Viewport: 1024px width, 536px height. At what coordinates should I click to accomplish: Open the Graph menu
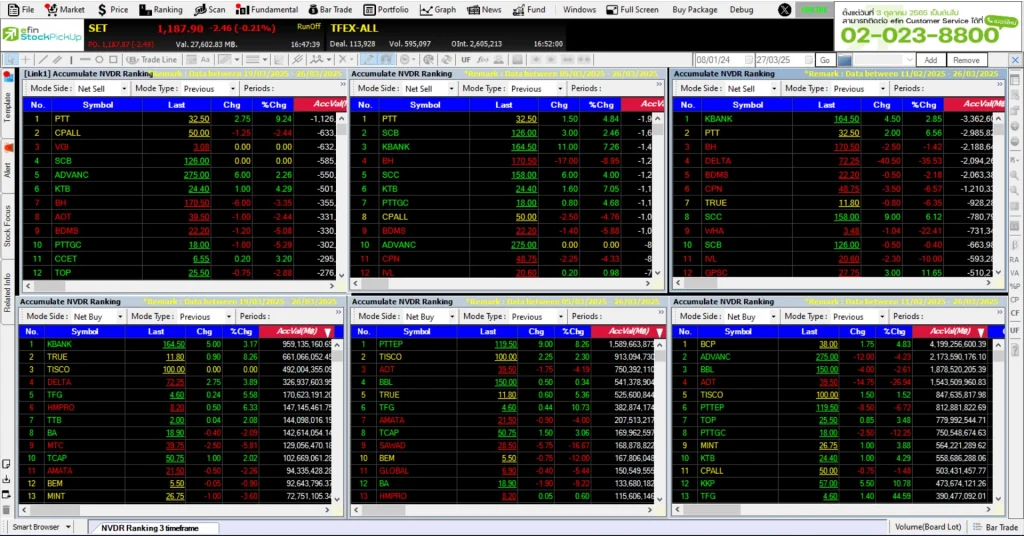coord(438,10)
